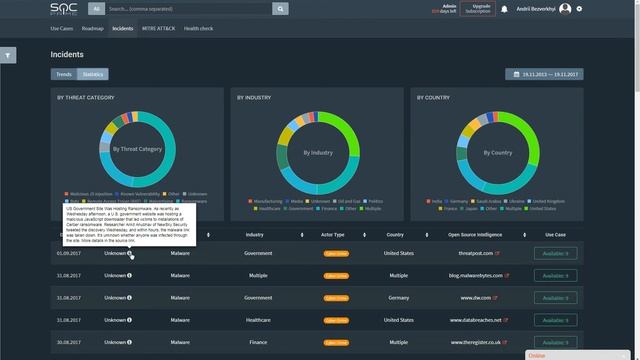Click the info icon on Healthcare row
Image resolution: width=640 pixels, height=360 pixels.
tap(129, 320)
